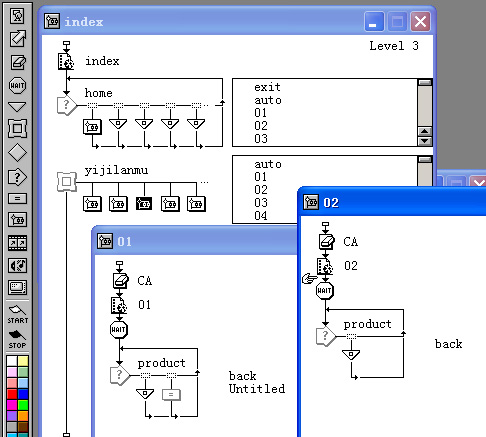The image size is (486, 437).
Task: Pick the Erase icon from the icon palette
Action: (x=17, y=62)
